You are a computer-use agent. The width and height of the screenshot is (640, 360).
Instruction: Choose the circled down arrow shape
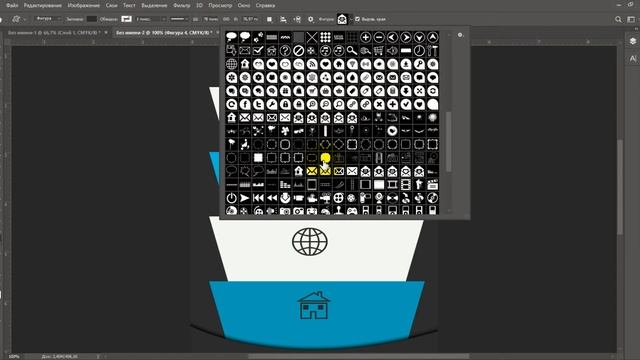point(419,38)
